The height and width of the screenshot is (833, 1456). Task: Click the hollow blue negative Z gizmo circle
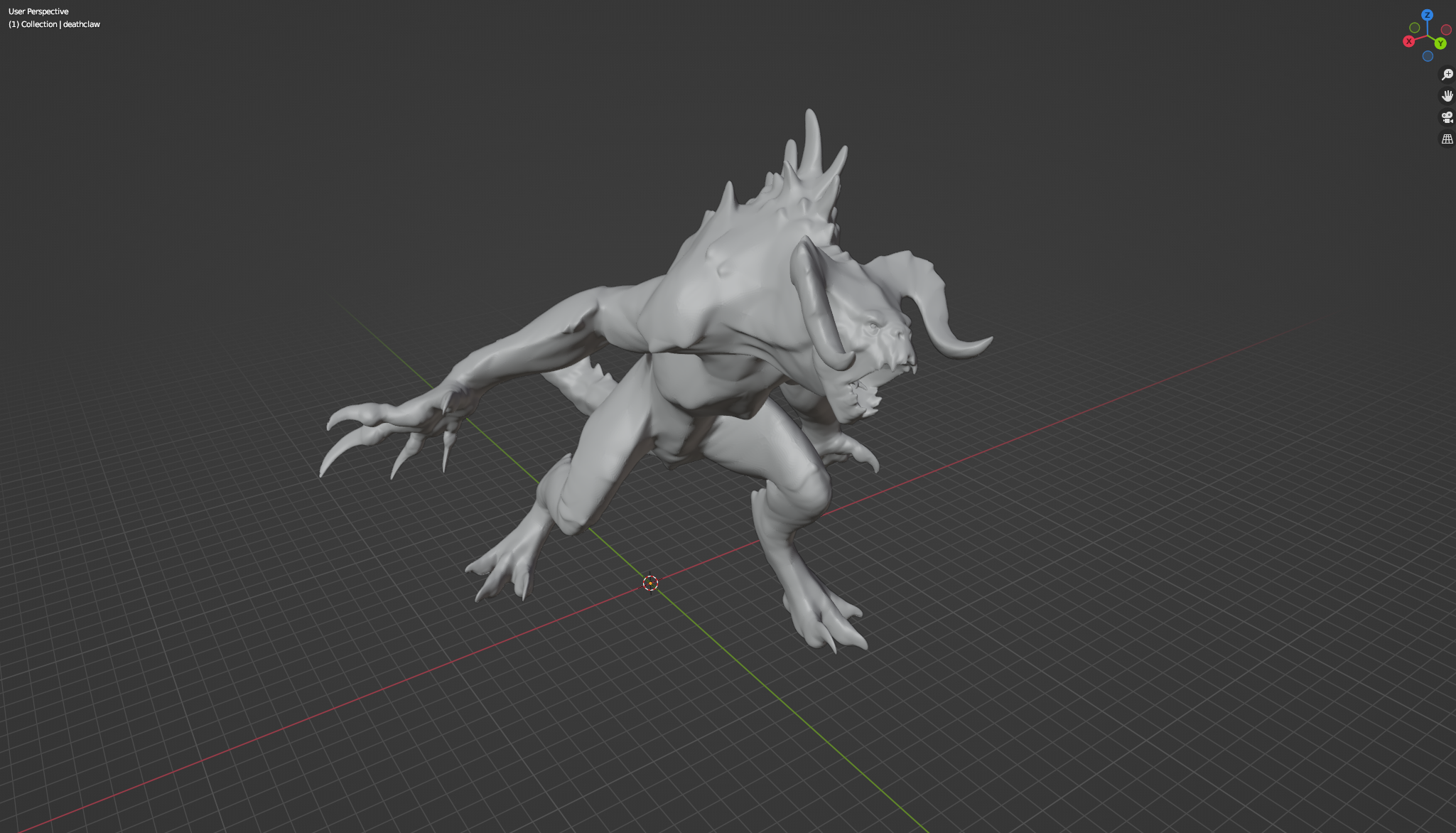[x=1428, y=56]
